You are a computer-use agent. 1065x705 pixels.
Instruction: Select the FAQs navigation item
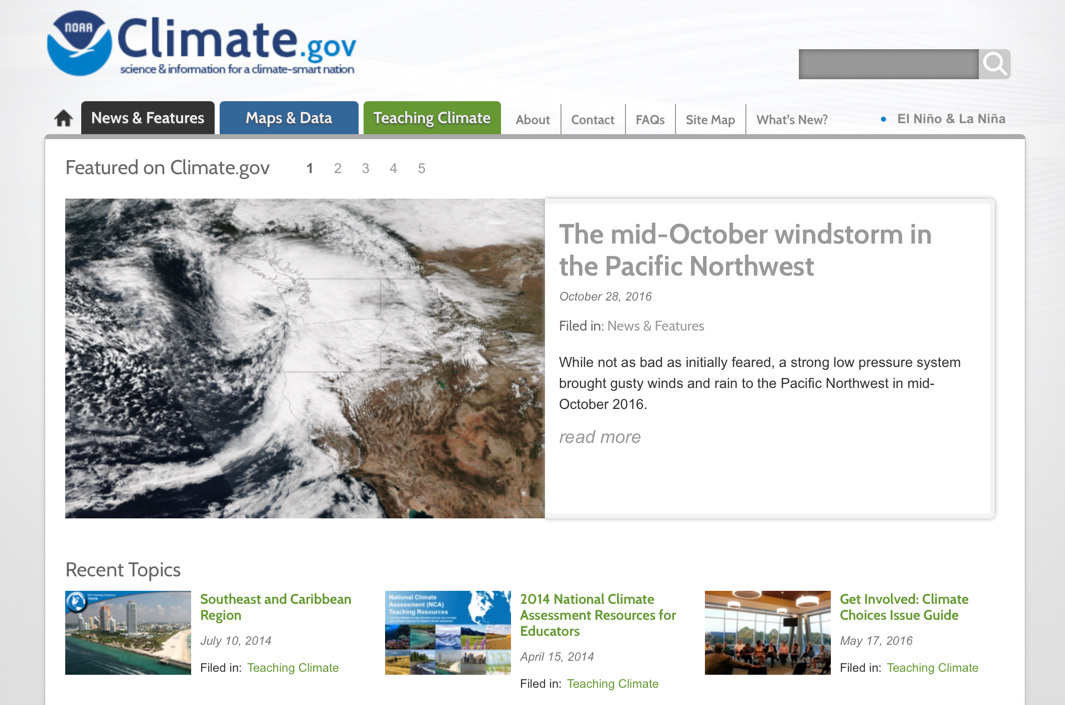coord(650,120)
